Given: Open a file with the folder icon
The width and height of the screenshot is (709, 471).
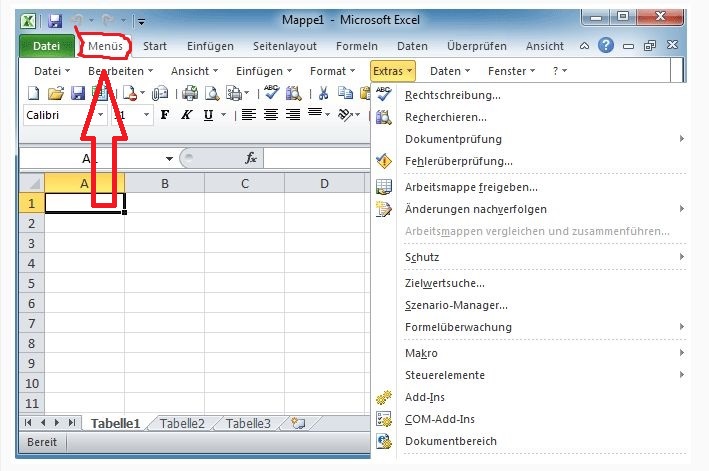Looking at the screenshot, I should click(x=56, y=94).
